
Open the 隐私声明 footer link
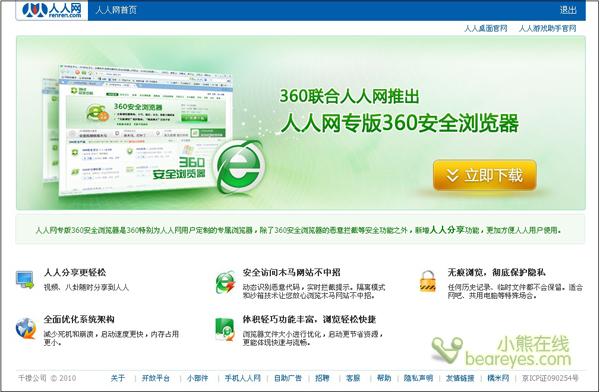coord(418,378)
